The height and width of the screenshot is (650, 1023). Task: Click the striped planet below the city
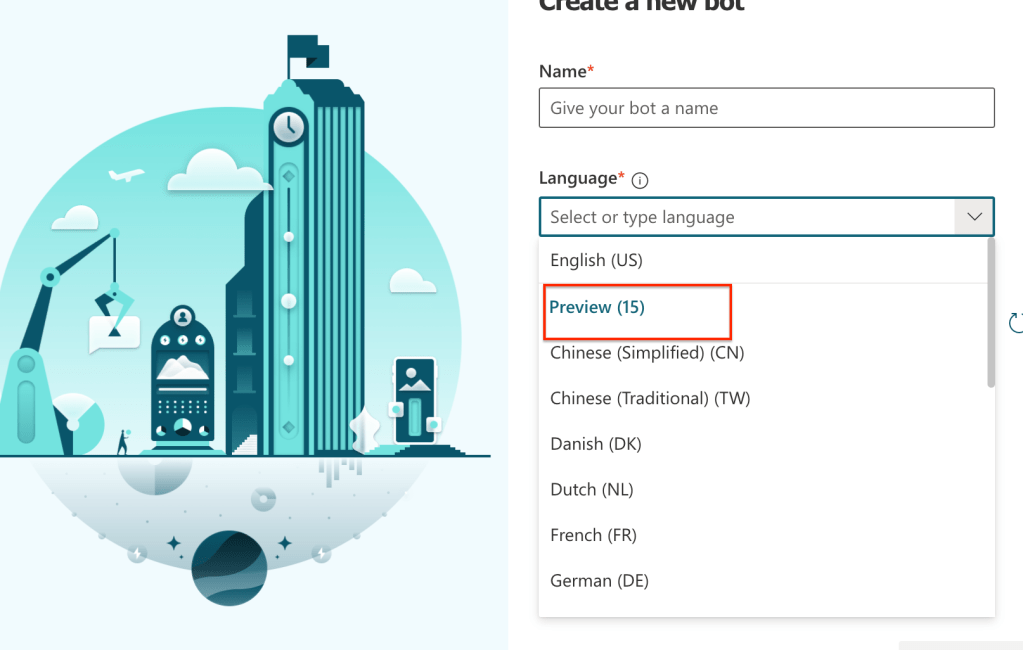pos(229,568)
